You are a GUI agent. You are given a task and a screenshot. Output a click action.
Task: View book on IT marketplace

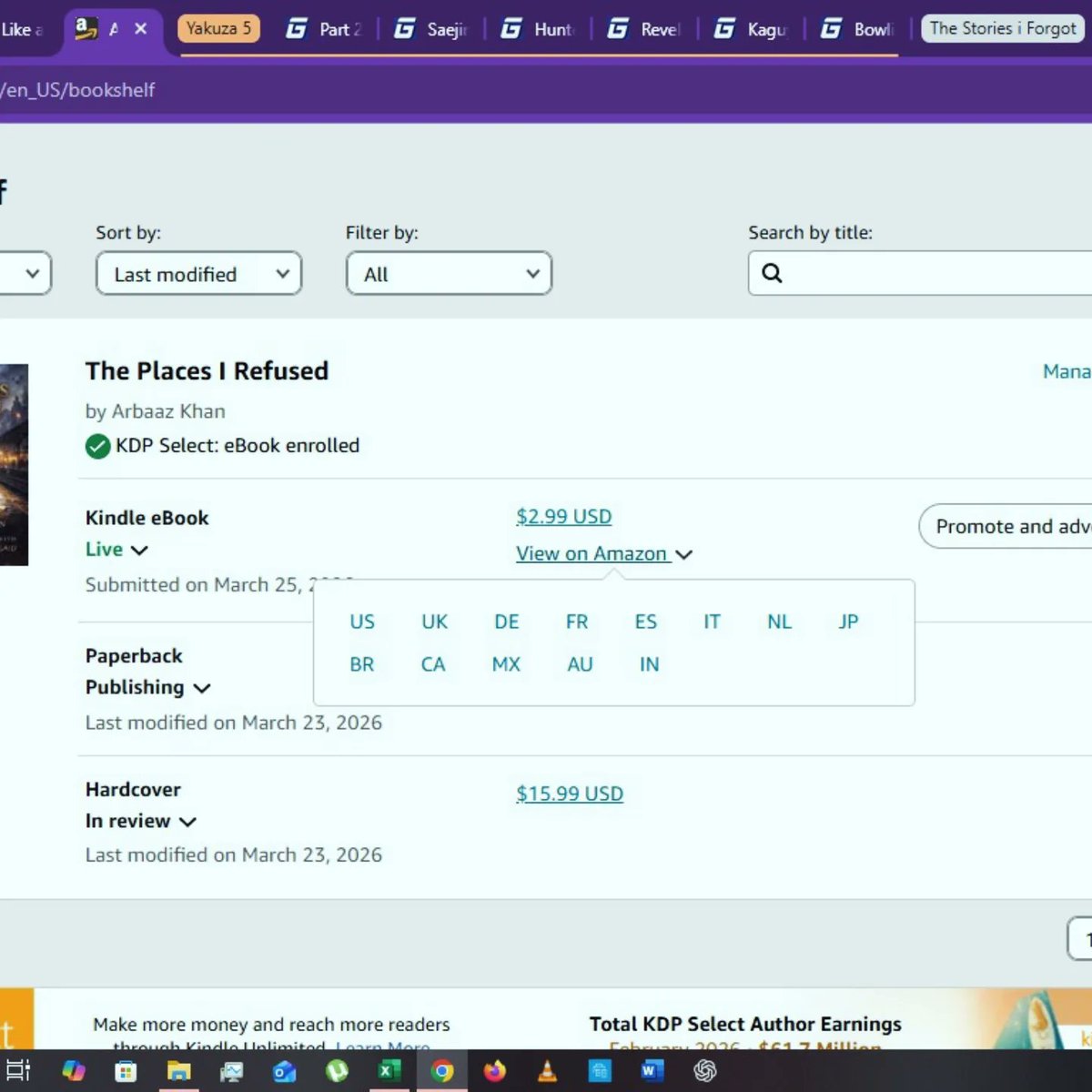[712, 622]
